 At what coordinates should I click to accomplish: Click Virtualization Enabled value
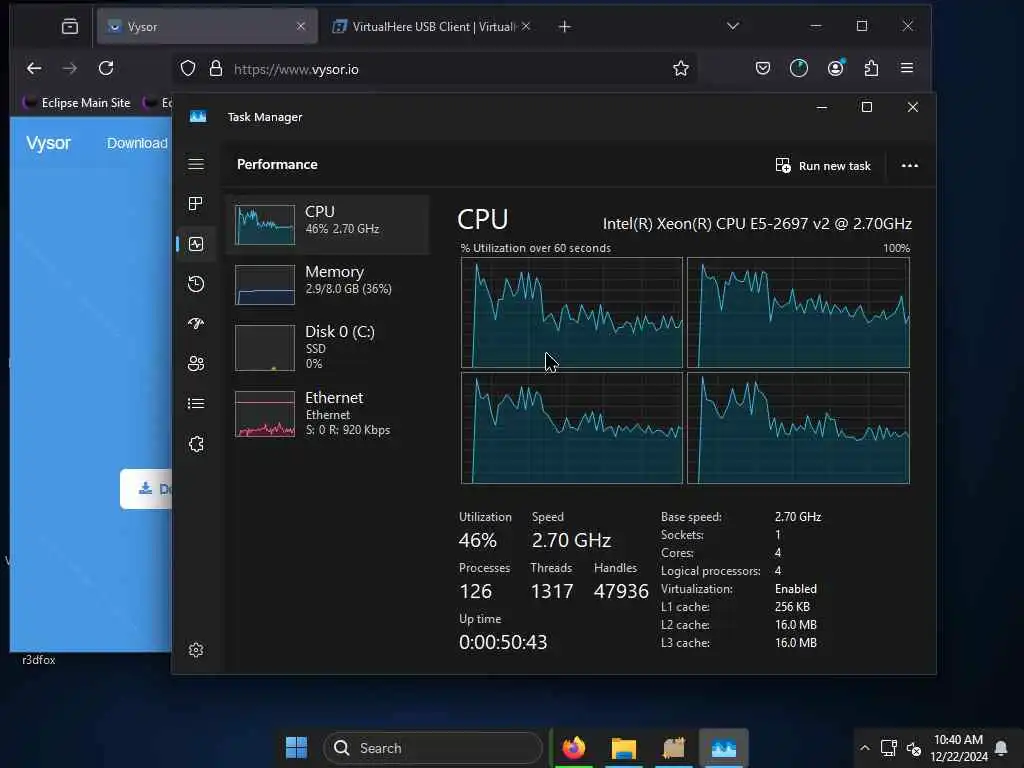click(795, 588)
